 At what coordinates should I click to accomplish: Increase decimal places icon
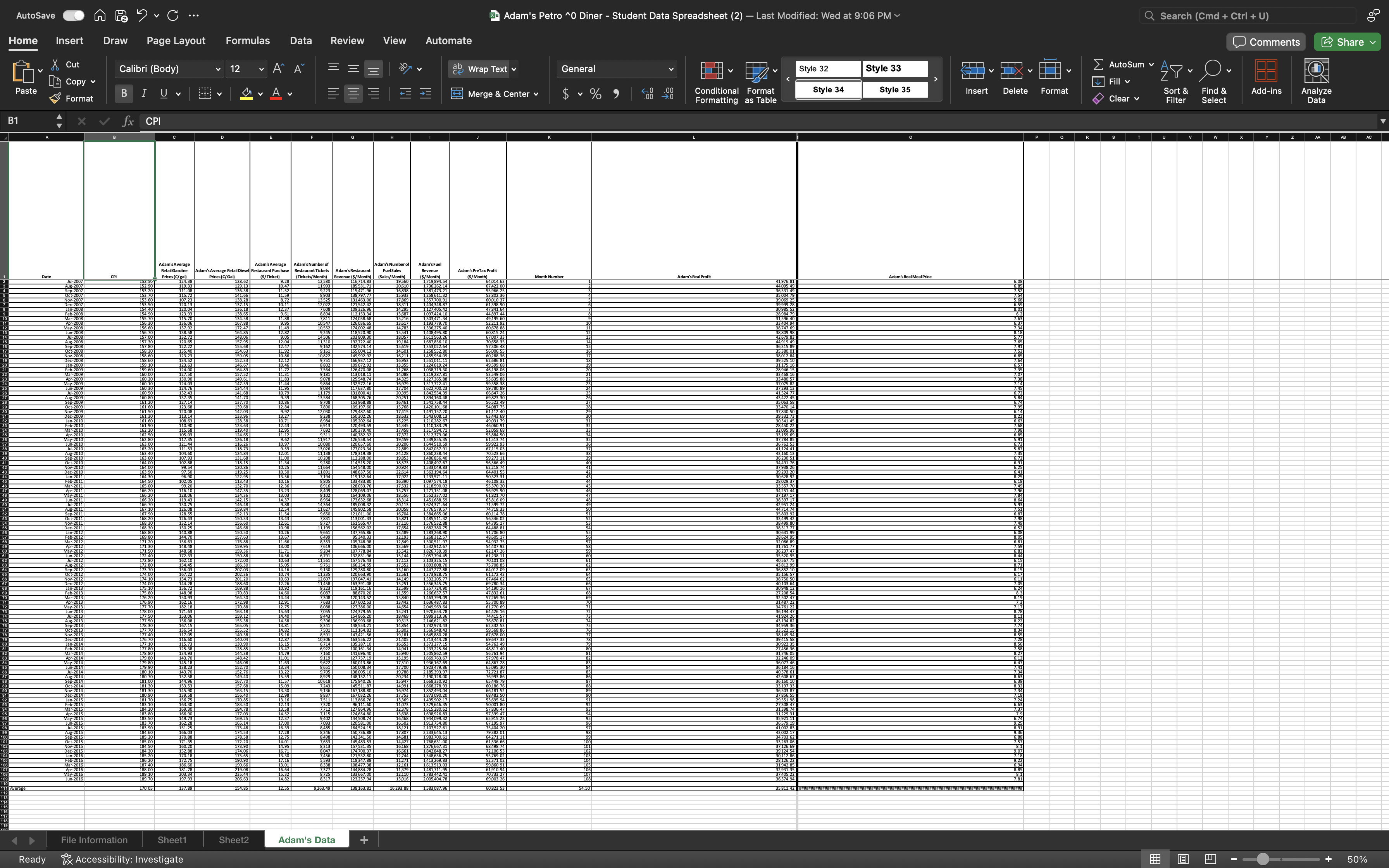click(648, 93)
